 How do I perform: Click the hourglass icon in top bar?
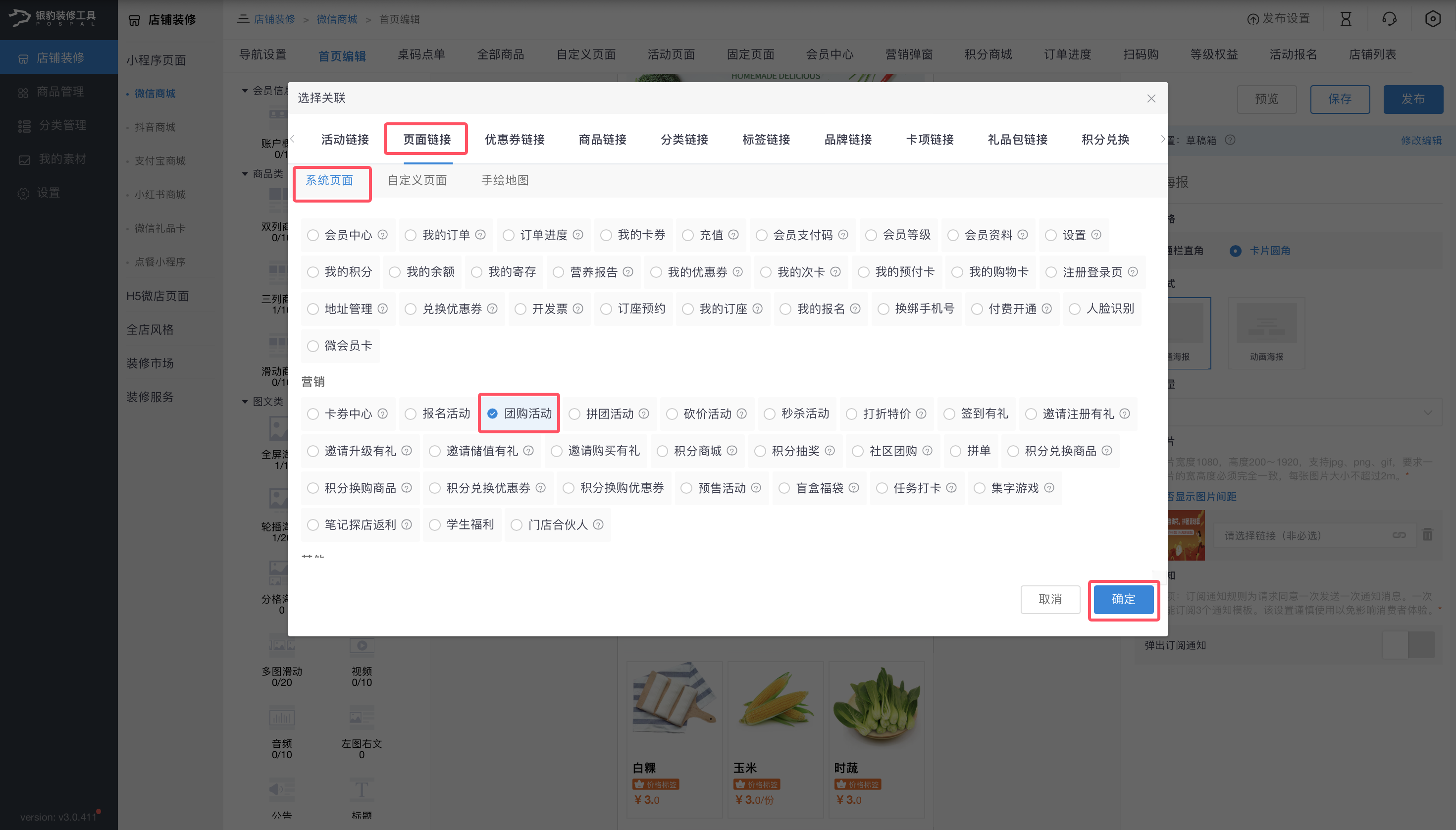1346,19
